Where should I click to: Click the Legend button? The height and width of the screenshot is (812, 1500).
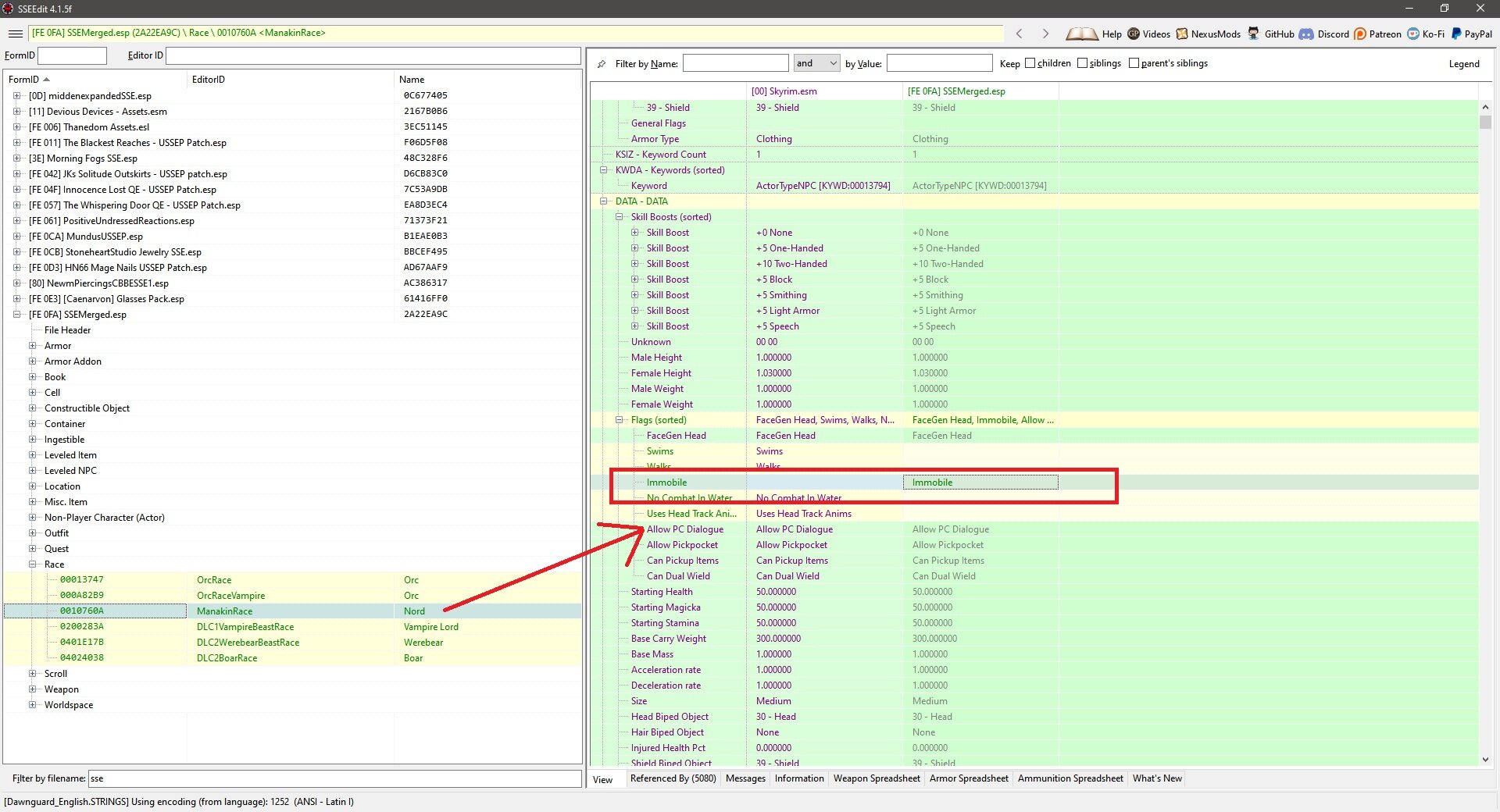coord(1464,64)
